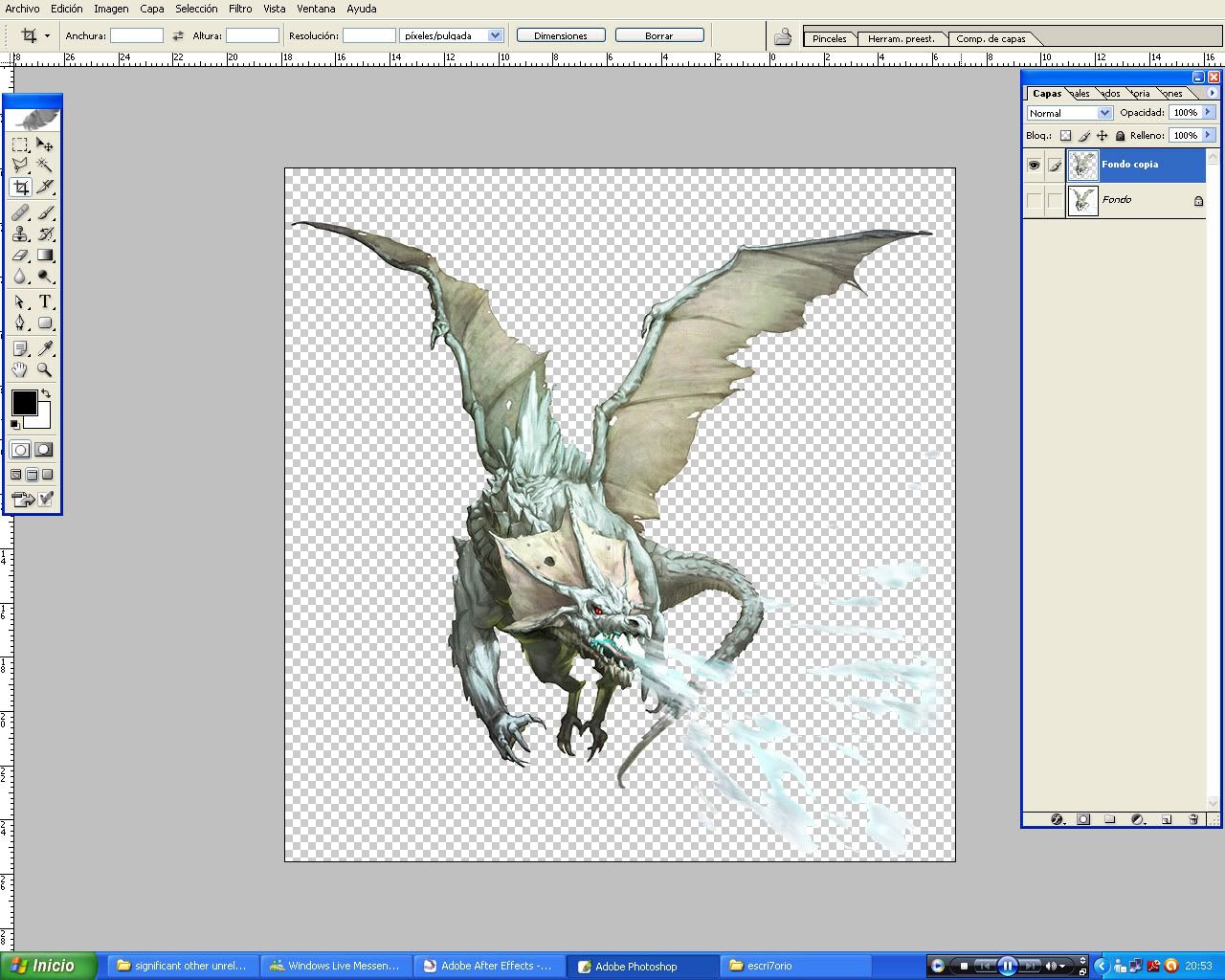Open the Layers panel flyout menu
Screen dimensions: 1225x980
click(x=1213, y=93)
